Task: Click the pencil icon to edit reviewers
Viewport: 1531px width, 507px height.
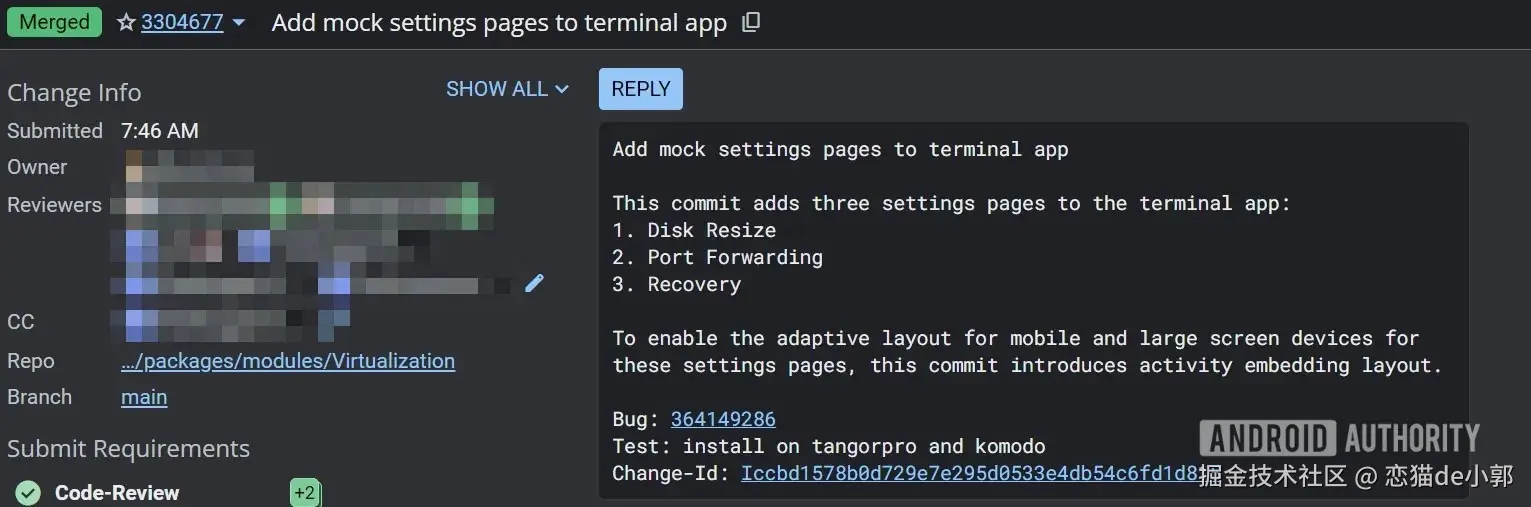Action: (x=534, y=283)
